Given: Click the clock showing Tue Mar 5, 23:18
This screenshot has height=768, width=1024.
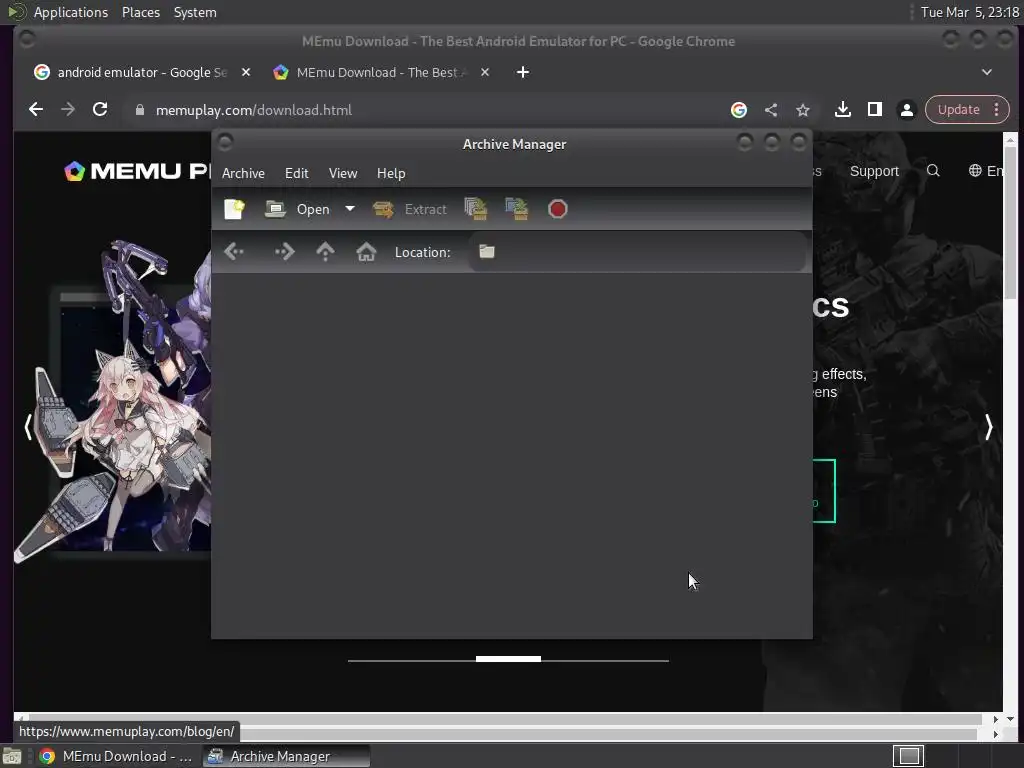Looking at the screenshot, I should (x=969, y=12).
